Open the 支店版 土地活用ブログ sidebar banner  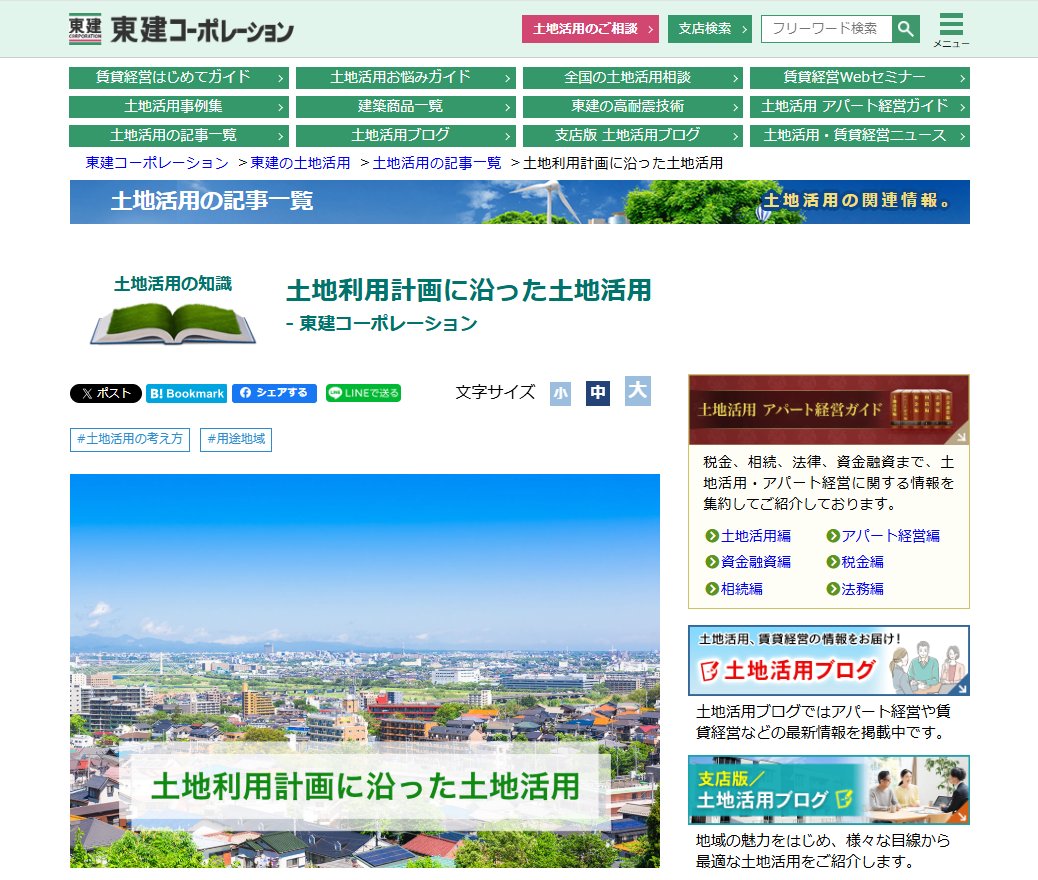point(829,790)
